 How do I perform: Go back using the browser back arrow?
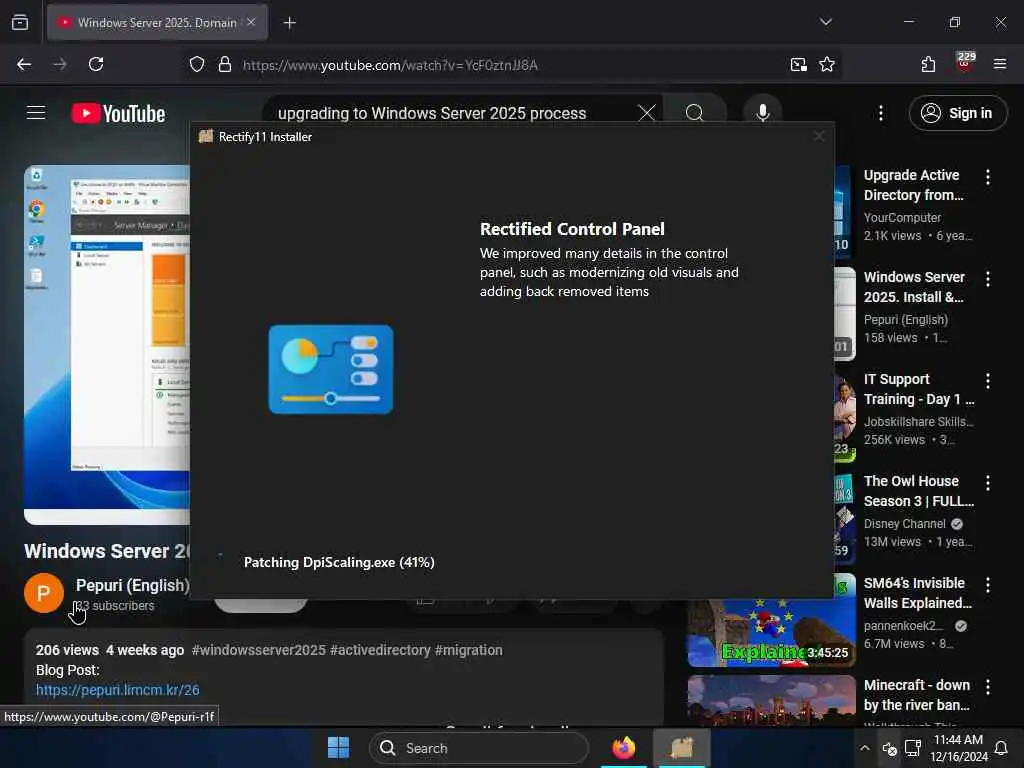point(24,64)
